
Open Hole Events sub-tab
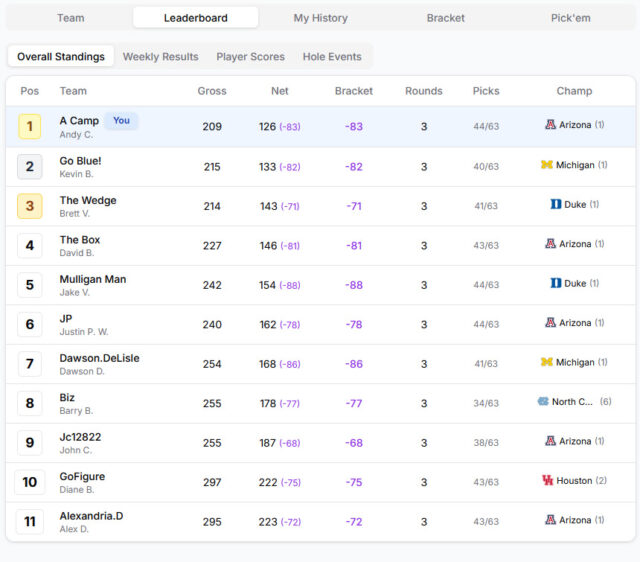[332, 56]
